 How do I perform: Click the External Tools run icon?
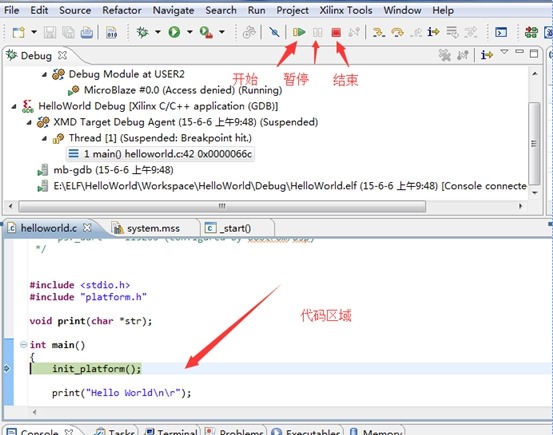[206, 32]
